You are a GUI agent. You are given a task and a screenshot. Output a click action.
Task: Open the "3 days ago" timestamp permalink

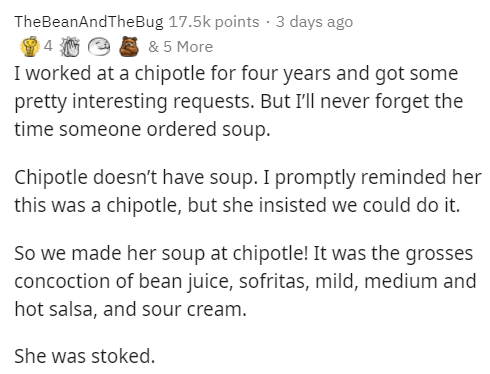[314, 22]
